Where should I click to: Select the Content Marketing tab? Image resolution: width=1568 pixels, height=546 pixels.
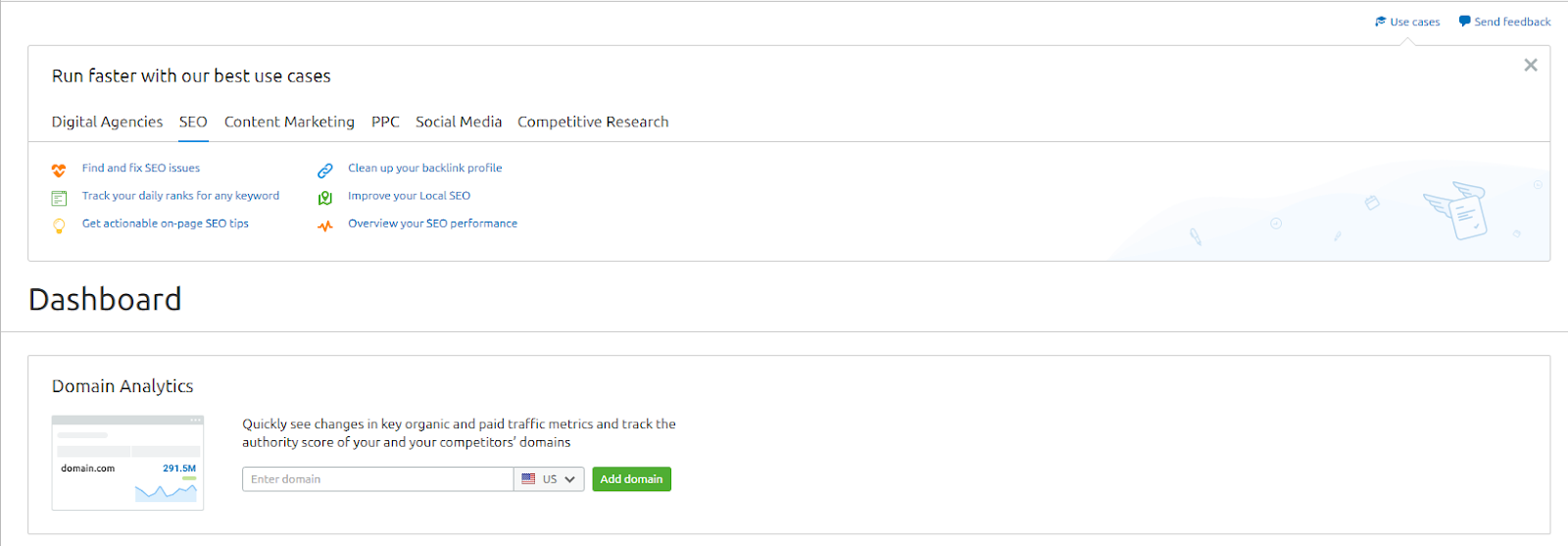[289, 122]
